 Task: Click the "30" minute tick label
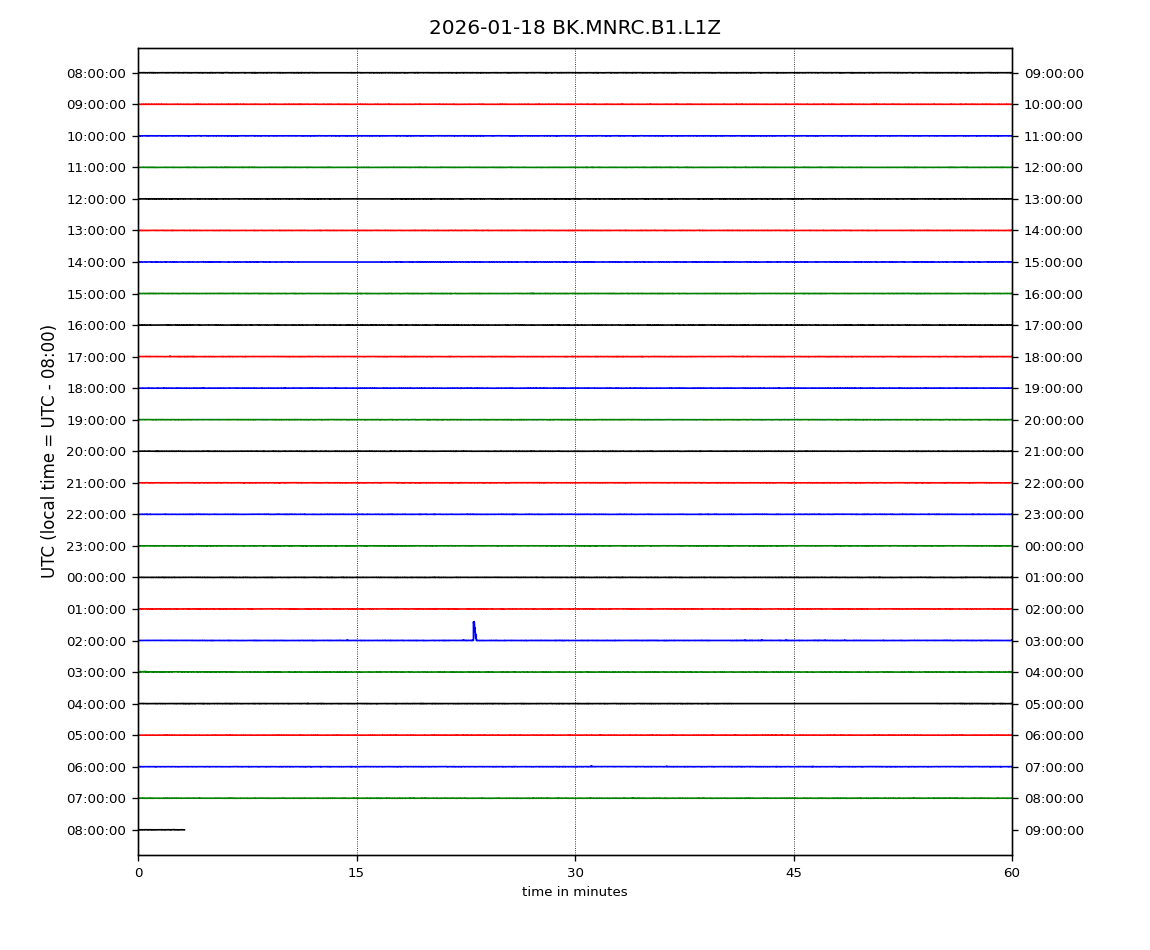coord(575,873)
